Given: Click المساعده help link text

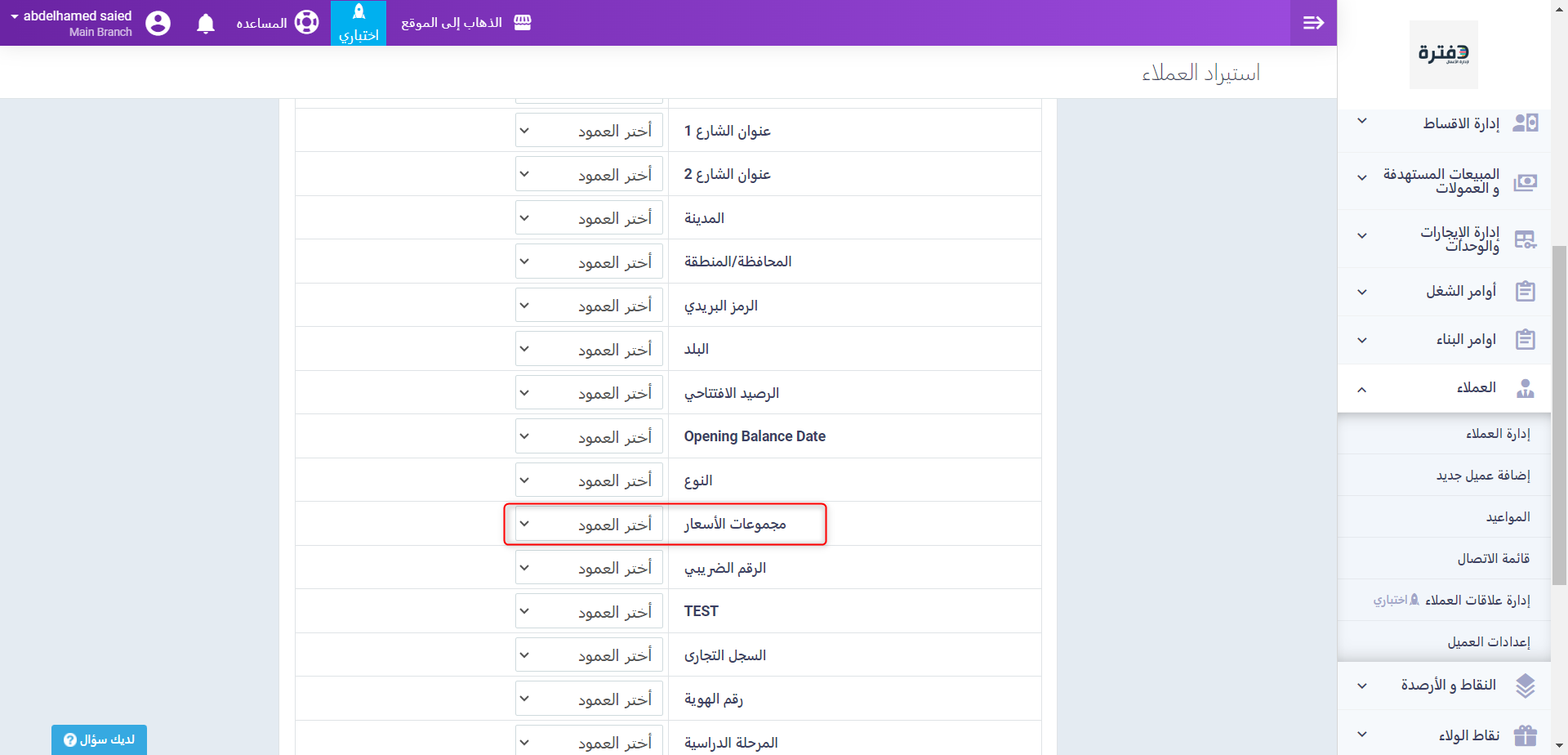Looking at the screenshot, I should pos(261,23).
